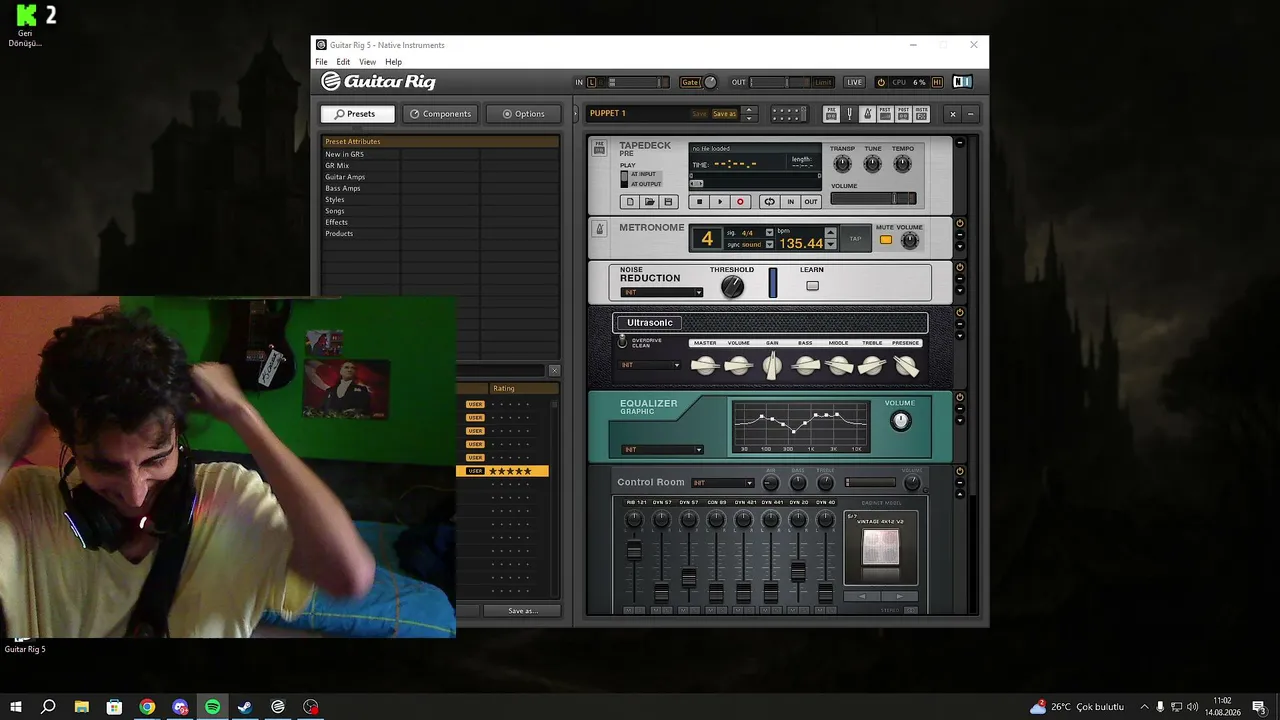Open Steam from taskbar
1280x720 pixels.
point(245,707)
